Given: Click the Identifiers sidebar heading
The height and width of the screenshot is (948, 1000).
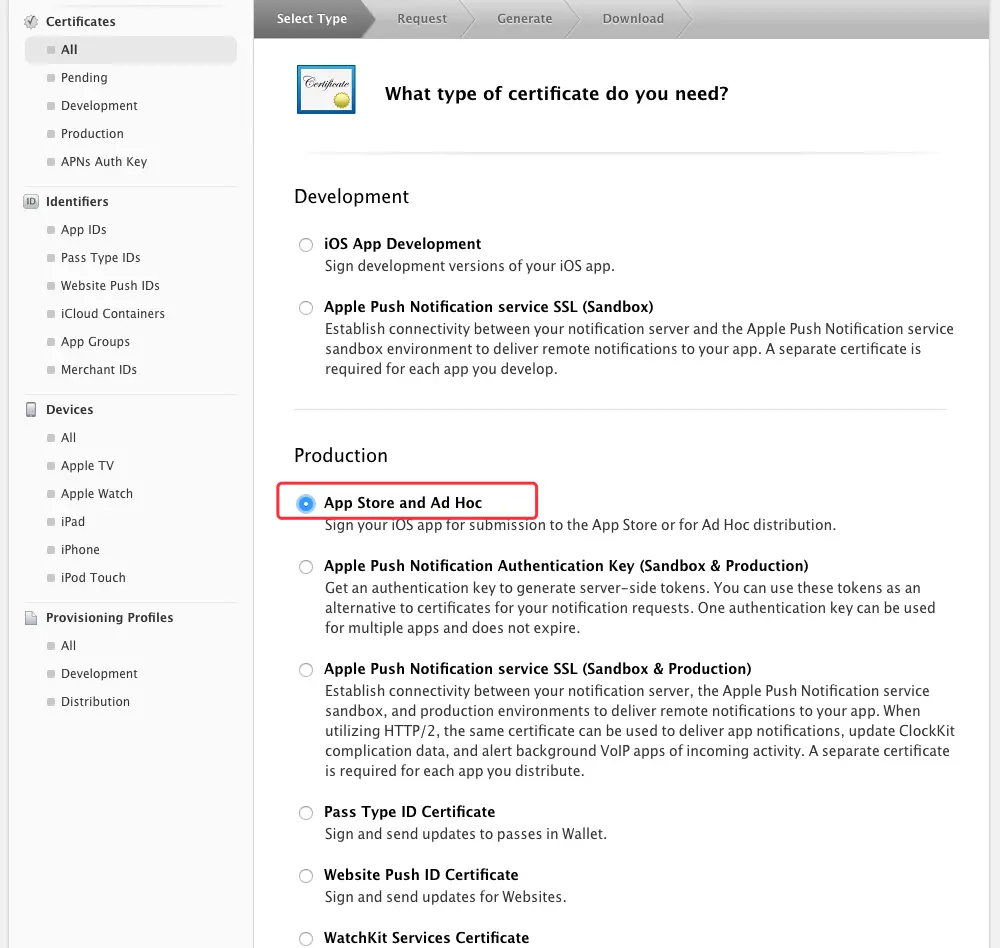Looking at the screenshot, I should 77,202.
